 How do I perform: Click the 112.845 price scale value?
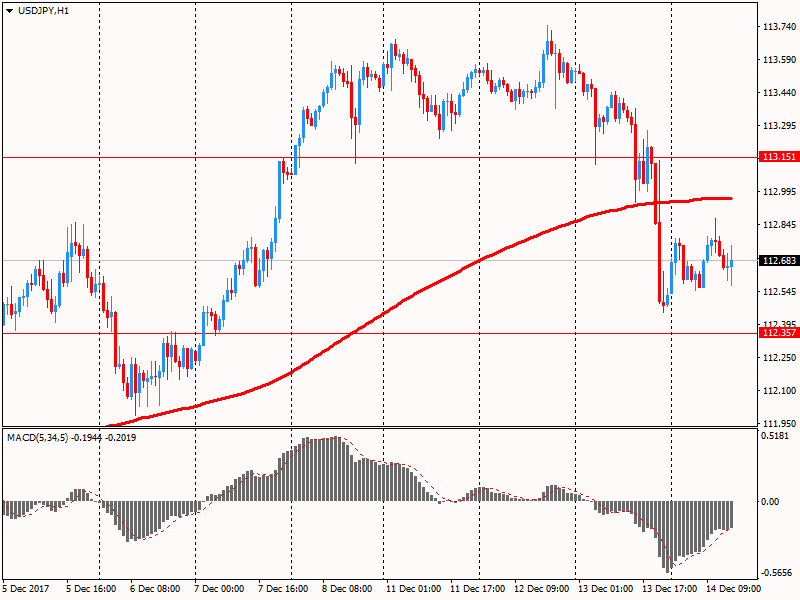(779, 225)
